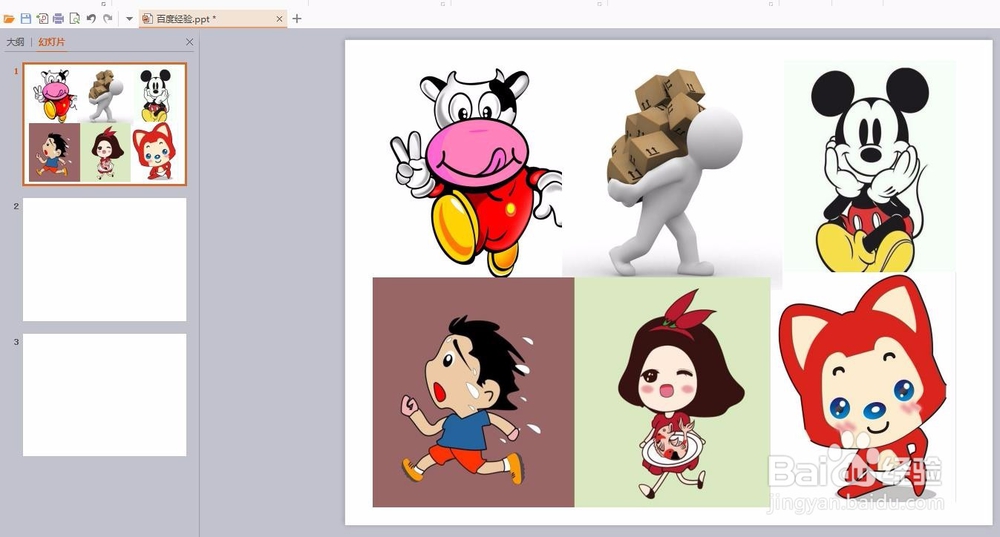Click the Redo arrow icon
Viewport: 1000px width, 537px height.
[x=108, y=18]
